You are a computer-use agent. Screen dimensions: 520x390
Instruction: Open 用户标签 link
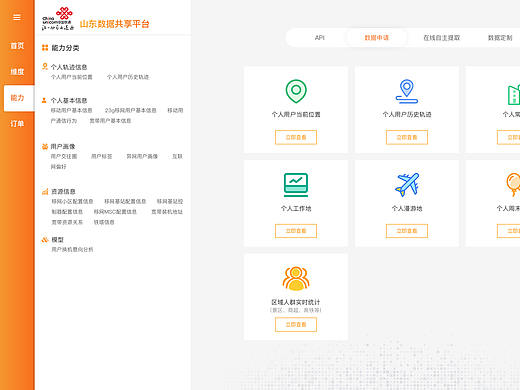click(x=102, y=156)
